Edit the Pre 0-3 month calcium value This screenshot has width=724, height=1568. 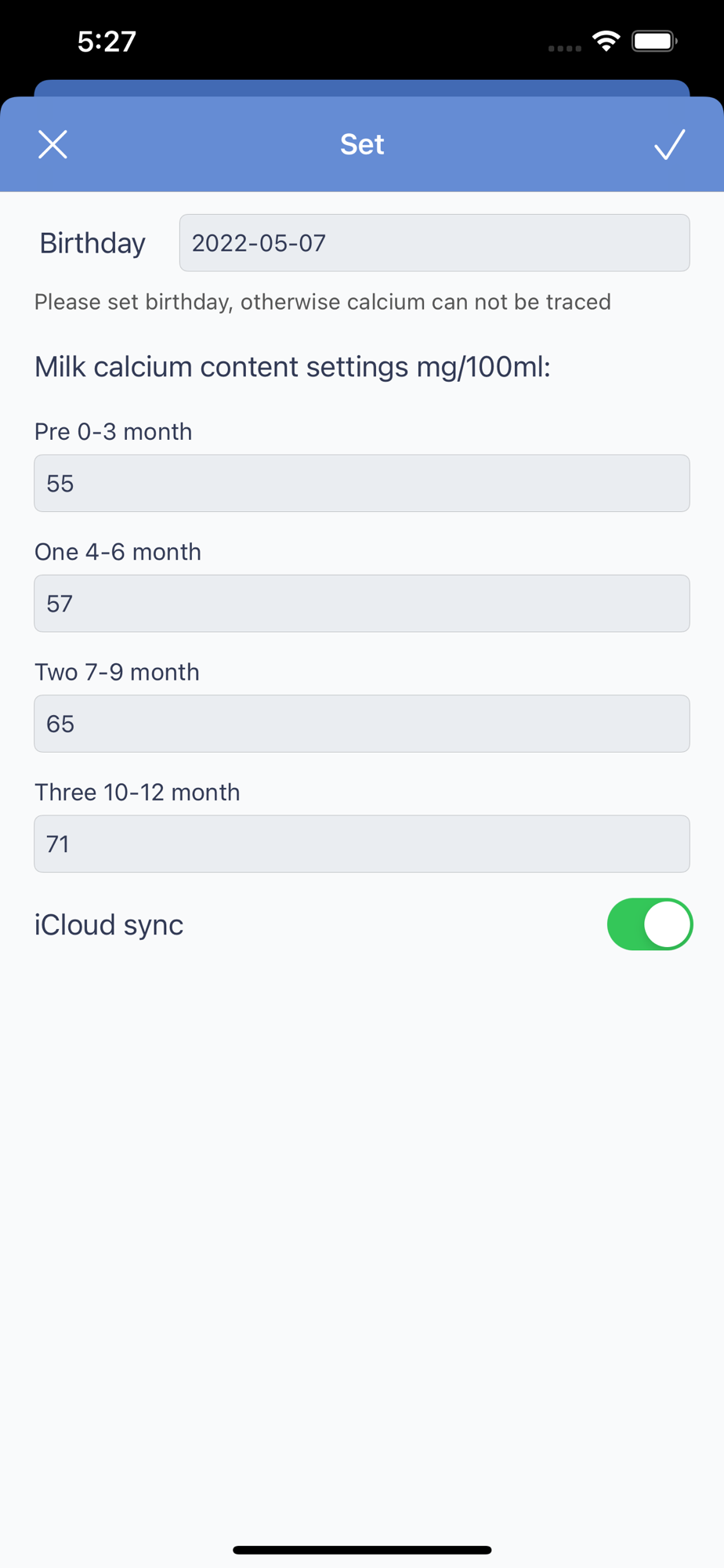[x=362, y=483]
